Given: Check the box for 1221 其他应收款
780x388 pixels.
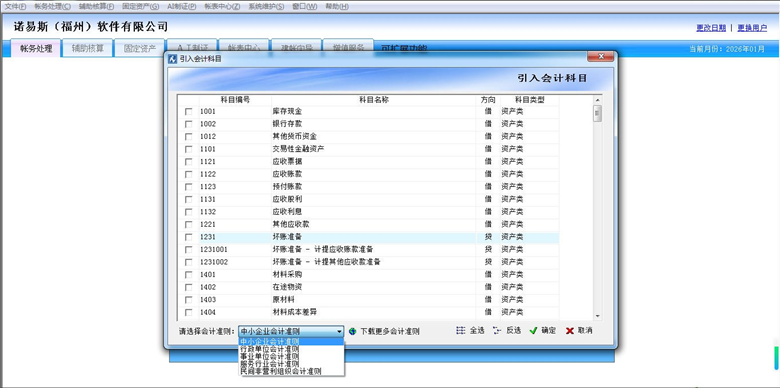Looking at the screenshot, I should pyautogui.click(x=189, y=224).
